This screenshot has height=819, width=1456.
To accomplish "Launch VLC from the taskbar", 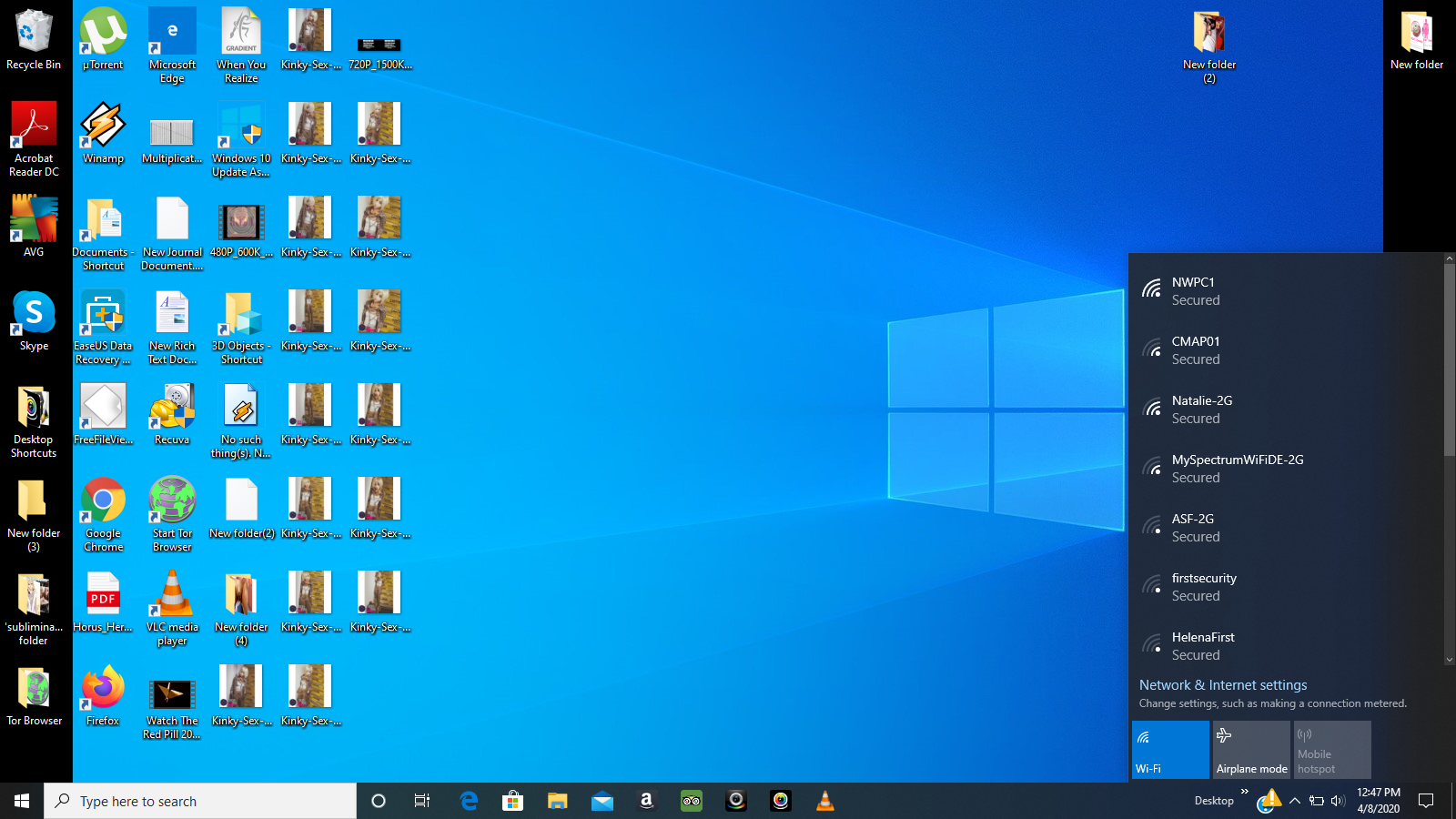I will pos(825,801).
